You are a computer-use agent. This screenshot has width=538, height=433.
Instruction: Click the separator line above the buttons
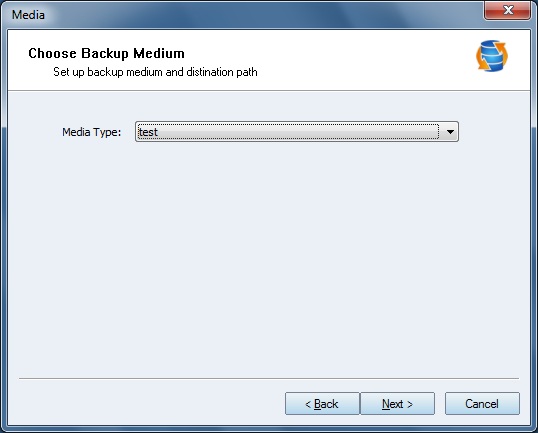coord(269,379)
